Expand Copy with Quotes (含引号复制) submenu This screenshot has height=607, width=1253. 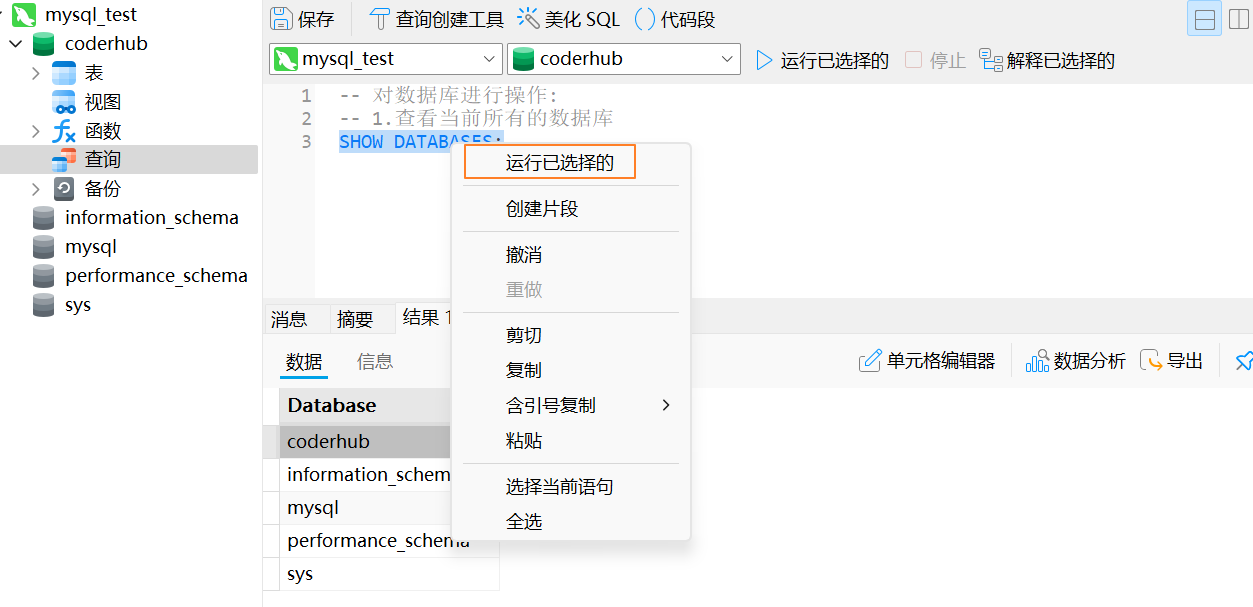[586, 405]
